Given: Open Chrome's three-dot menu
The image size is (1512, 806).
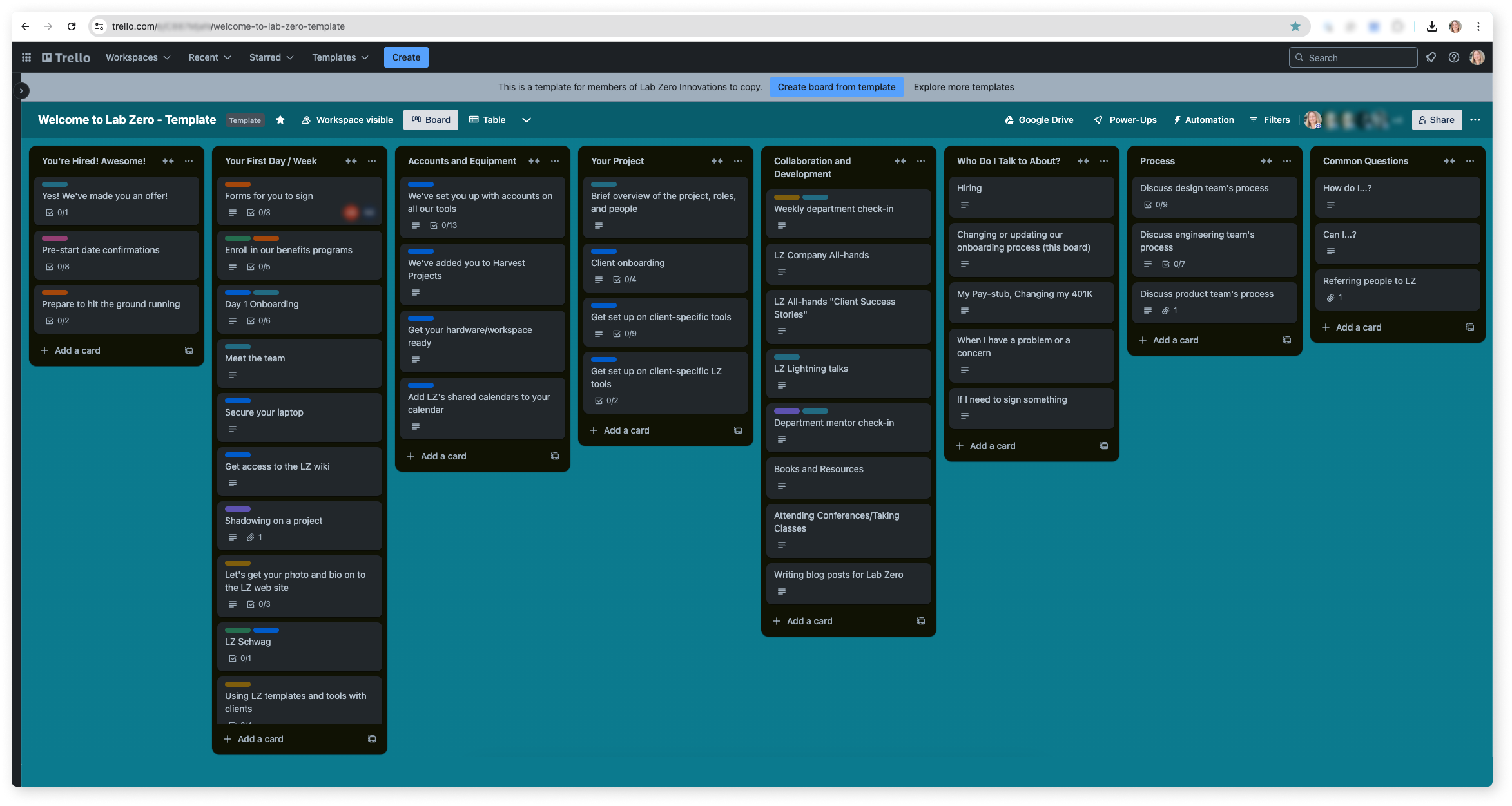Looking at the screenshot, I should pyautogui.click(x=1478, y=26).
